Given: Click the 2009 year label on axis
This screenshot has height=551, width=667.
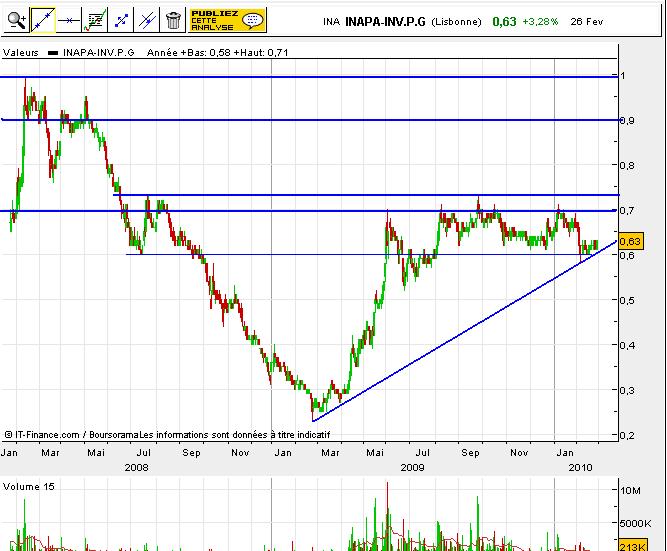Looking at the screenshot, I should pyautogui.click(x=412, y=466).
